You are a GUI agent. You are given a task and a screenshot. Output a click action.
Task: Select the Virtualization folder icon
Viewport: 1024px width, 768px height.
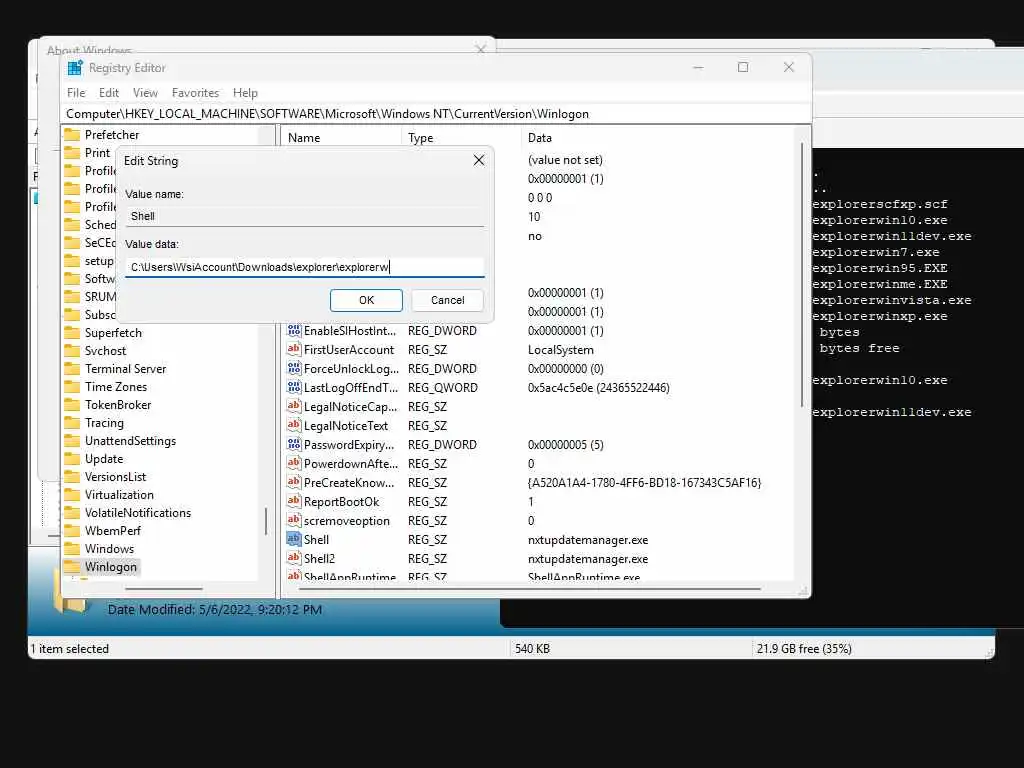click(72, 495)
